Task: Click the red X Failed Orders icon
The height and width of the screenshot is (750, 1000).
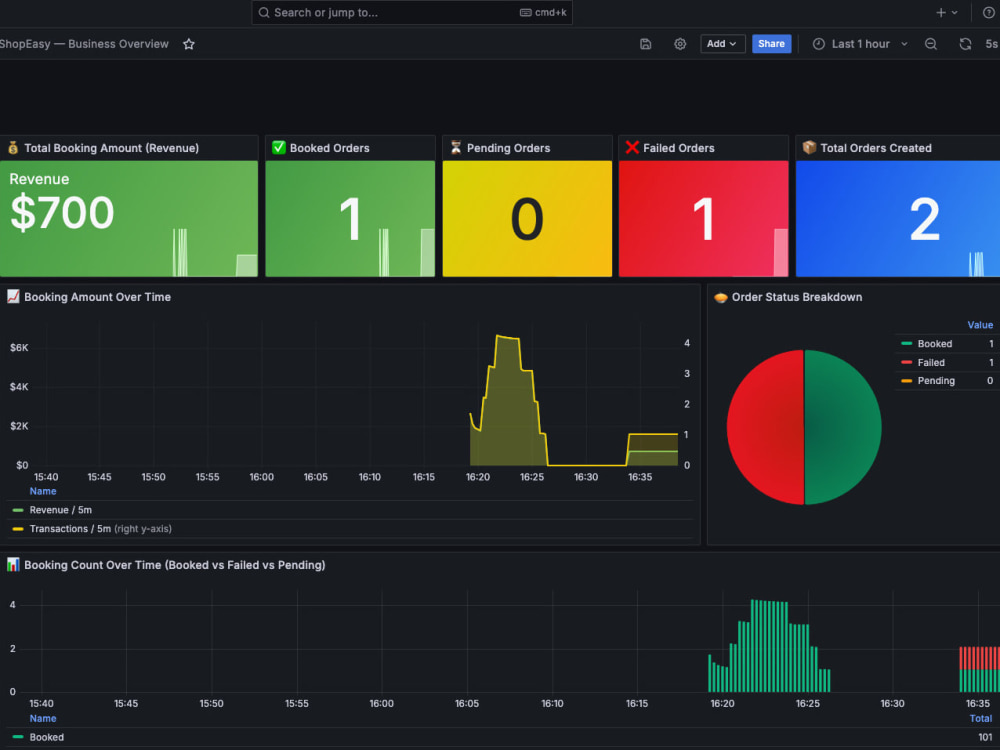Action: pyautogui.click(x=632, y=147)
